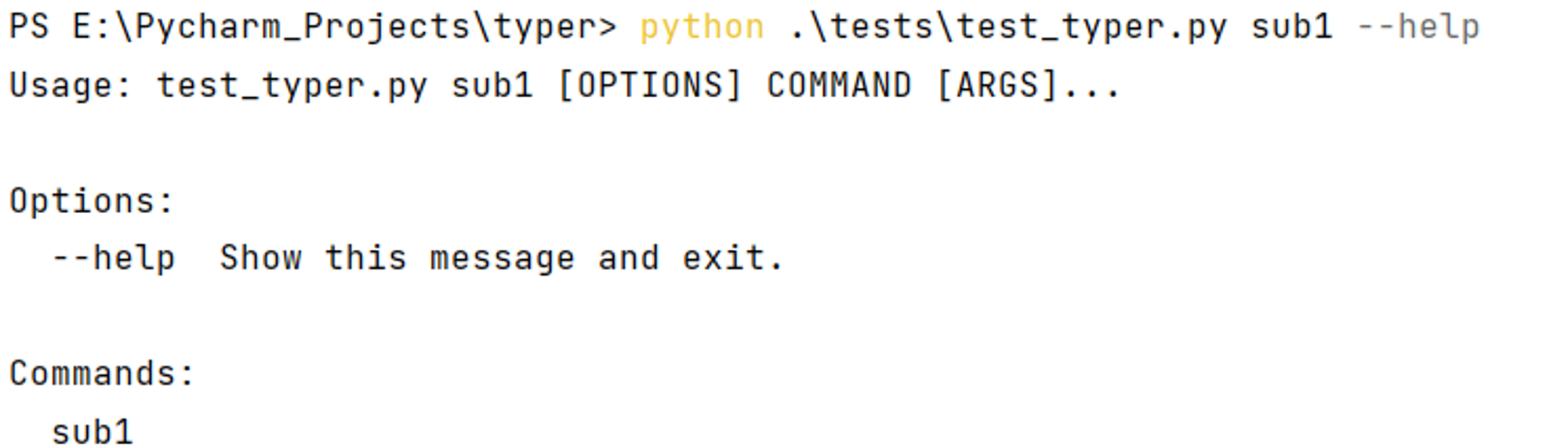Click the [ARGS]... placeholder text
This screenshot has width=1568, height=448.
(1028, 85)
